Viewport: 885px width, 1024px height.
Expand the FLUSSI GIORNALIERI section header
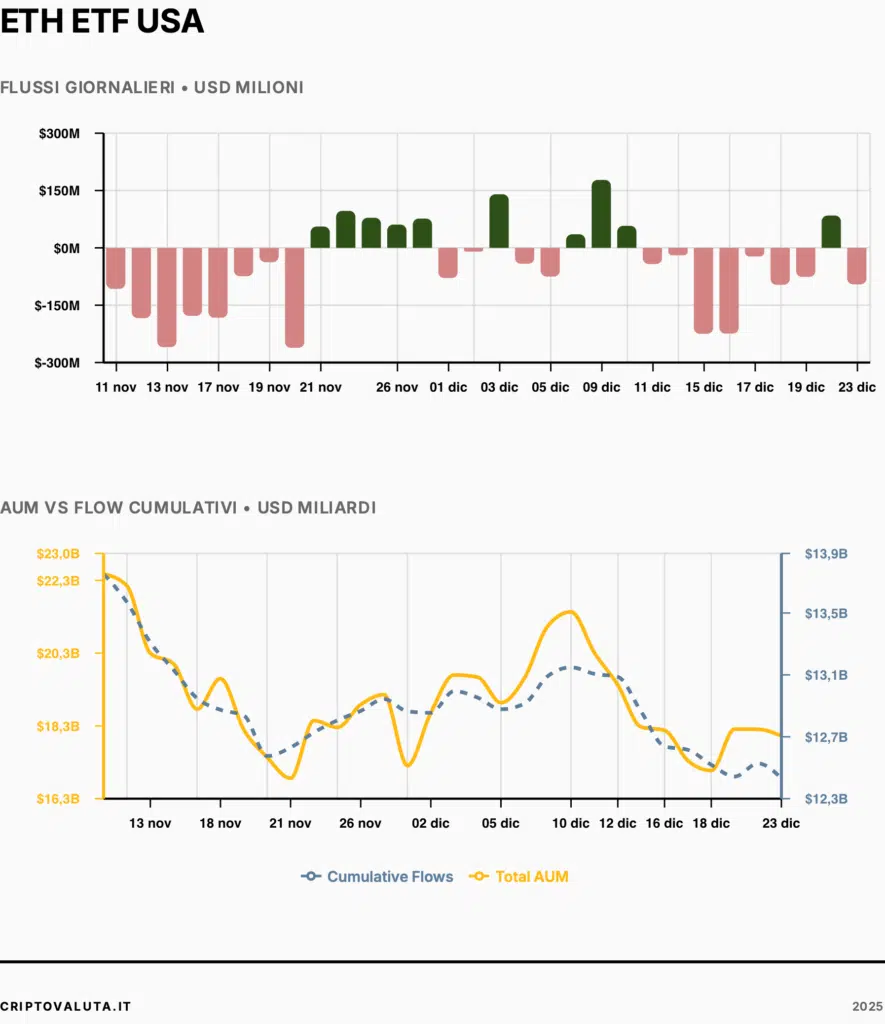click(152, 87)
